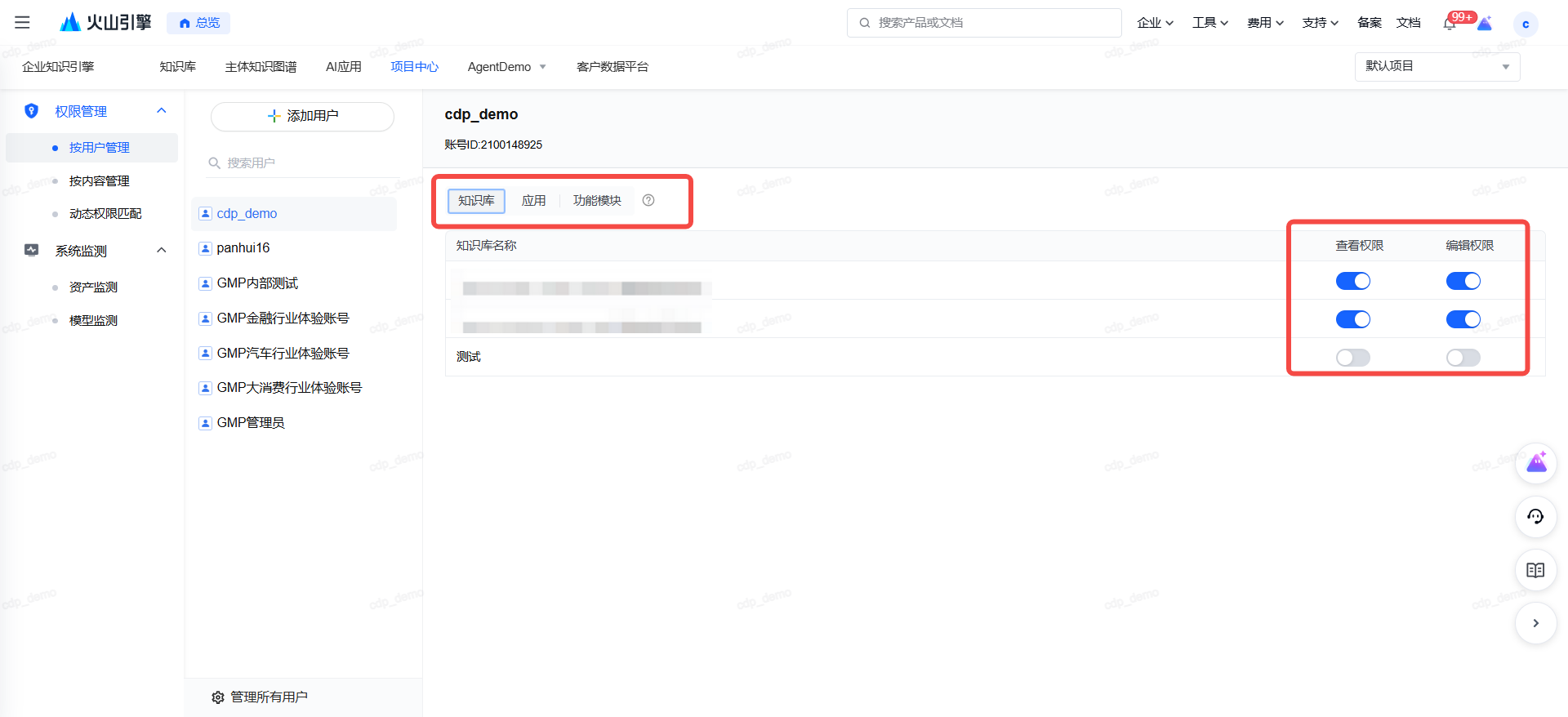Switch to the 功能模块 permission tab
Image resolution: width=1568 pixels, height=717 pixels.
pos(597,201)
